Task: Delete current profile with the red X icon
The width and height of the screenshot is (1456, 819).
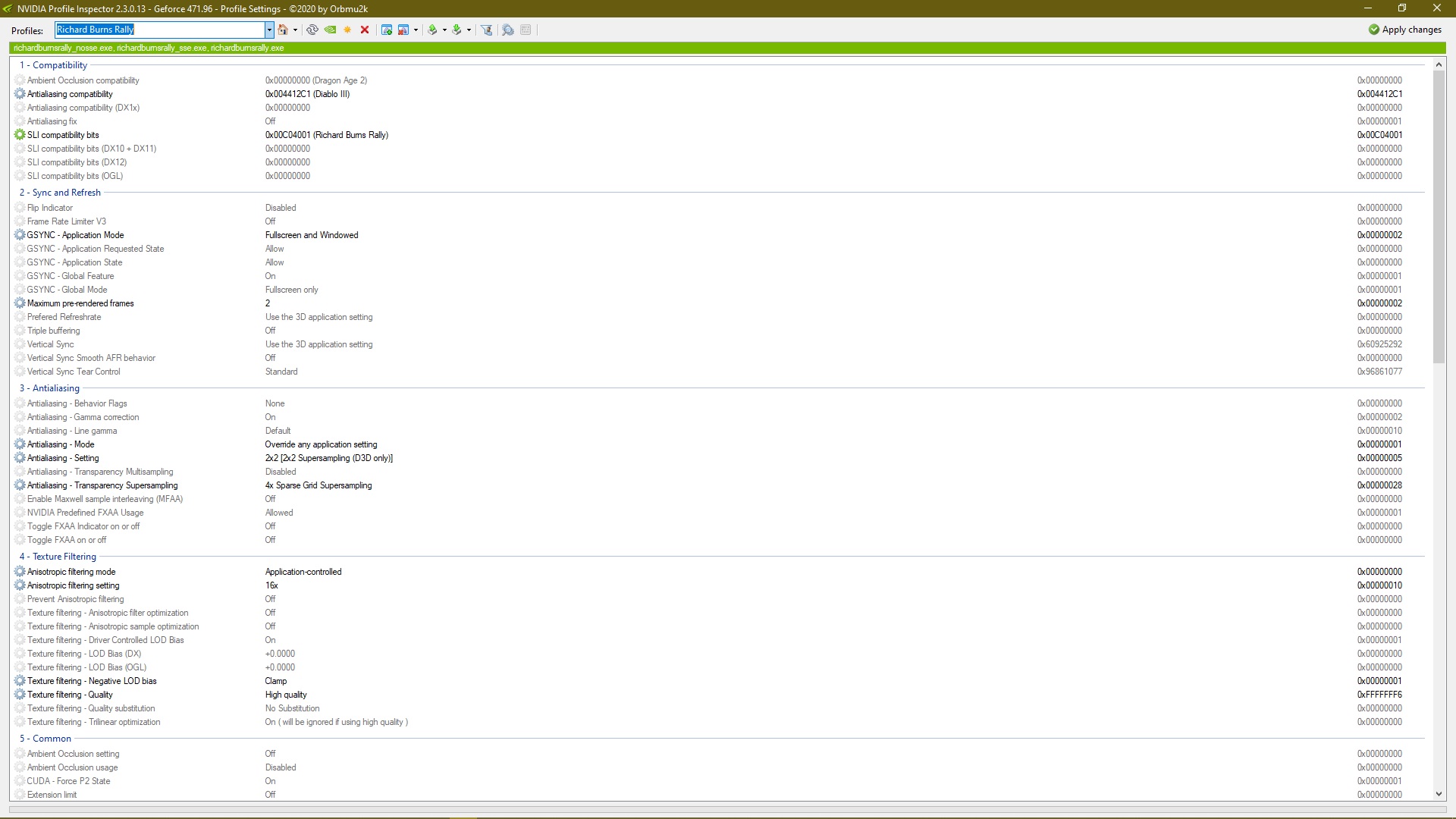Action: pos(365,30)
